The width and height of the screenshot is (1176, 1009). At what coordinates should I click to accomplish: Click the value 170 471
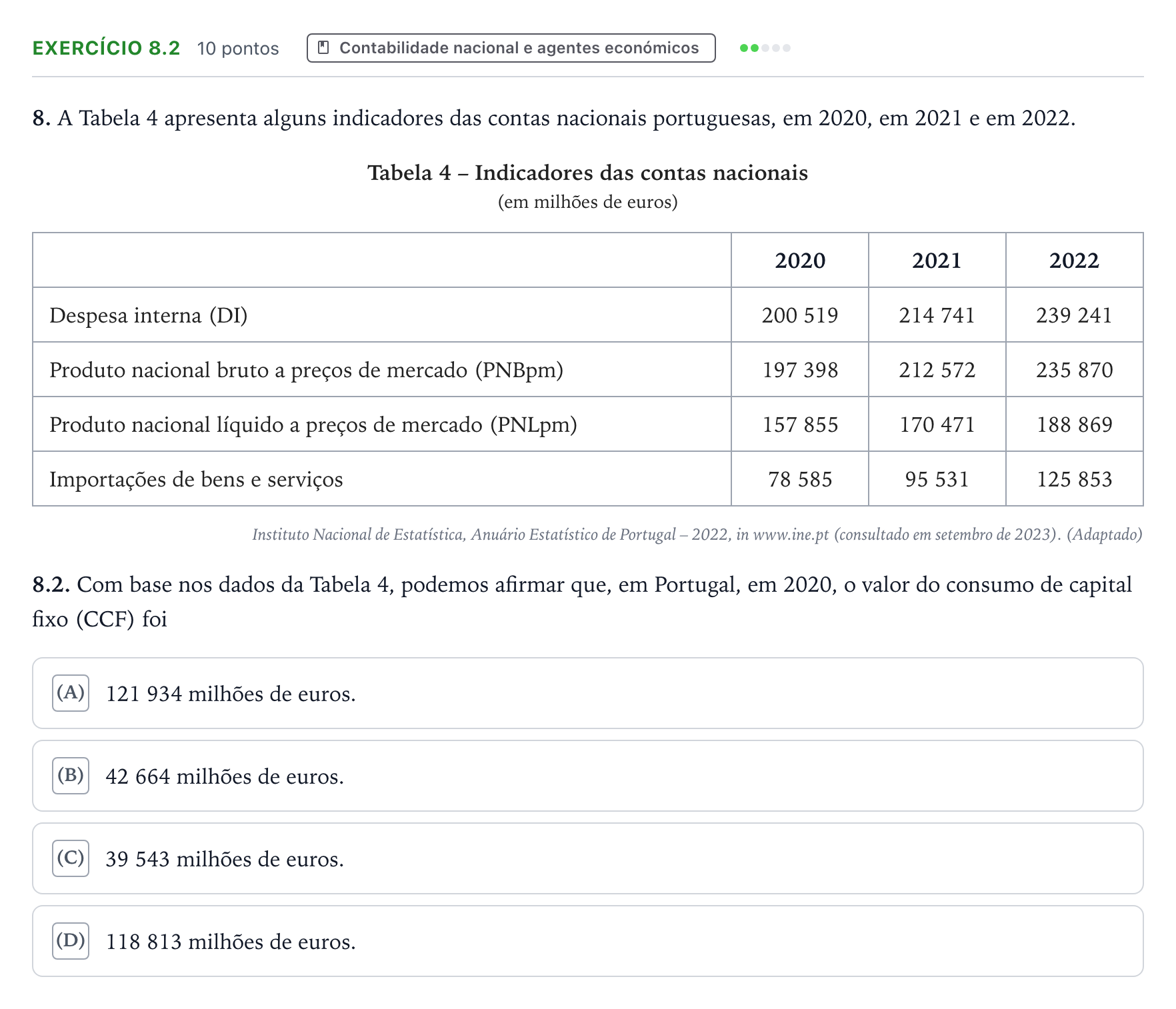[x=937, y=425]
